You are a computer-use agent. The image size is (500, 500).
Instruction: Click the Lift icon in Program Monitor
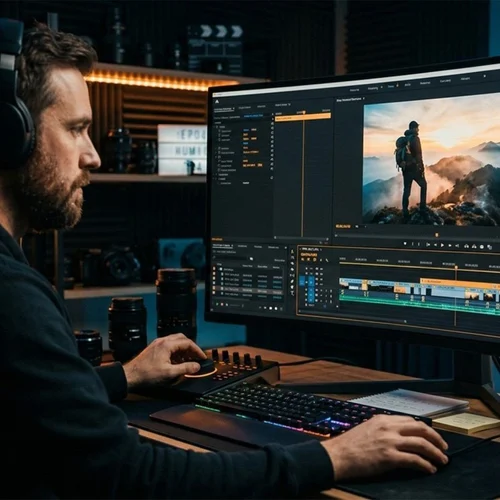click(466, 246)
